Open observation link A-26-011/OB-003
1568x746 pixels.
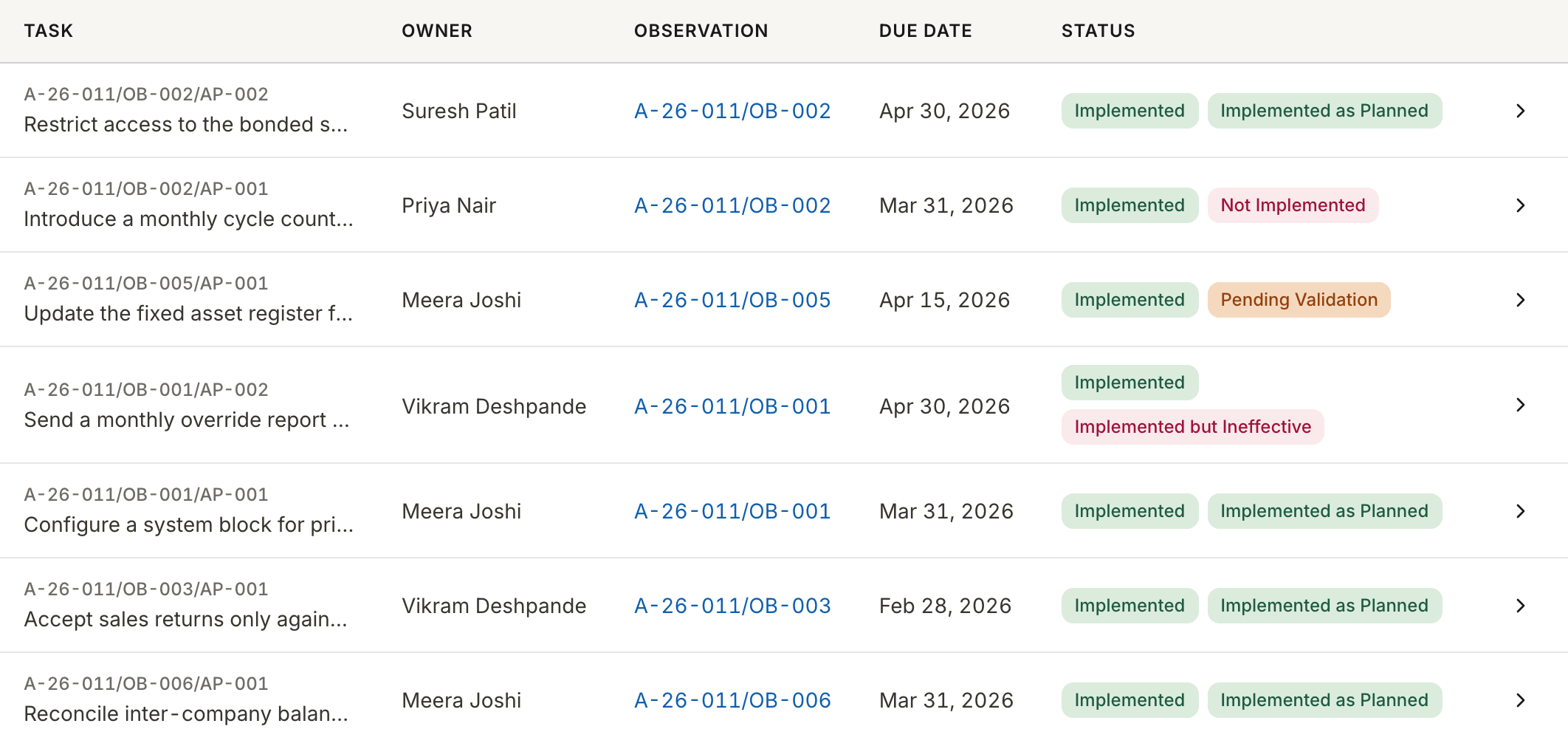pyautogui.click(x=732, y=606)
